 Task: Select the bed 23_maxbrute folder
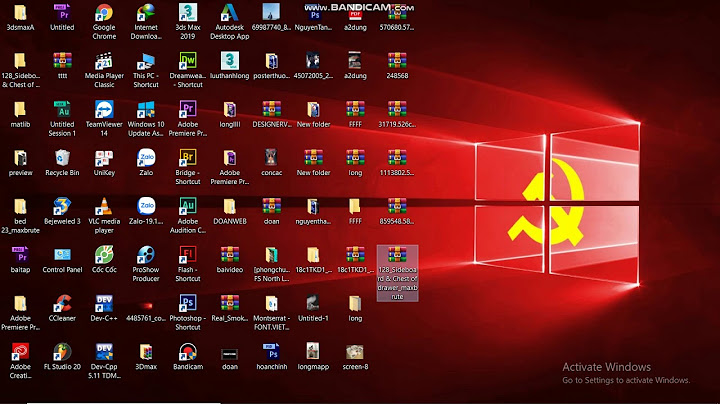pyautogui.click(x=20, y=207)
